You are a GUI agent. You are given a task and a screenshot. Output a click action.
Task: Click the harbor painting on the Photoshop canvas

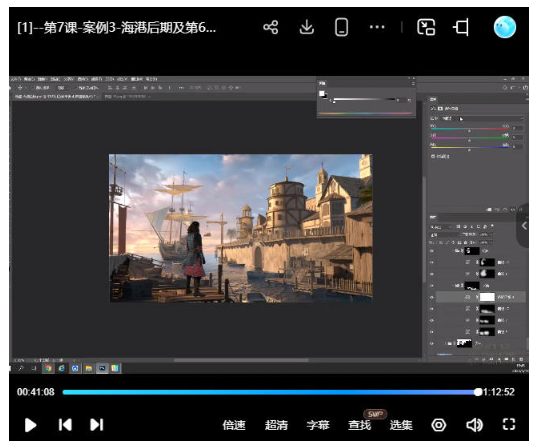[241, 228]
